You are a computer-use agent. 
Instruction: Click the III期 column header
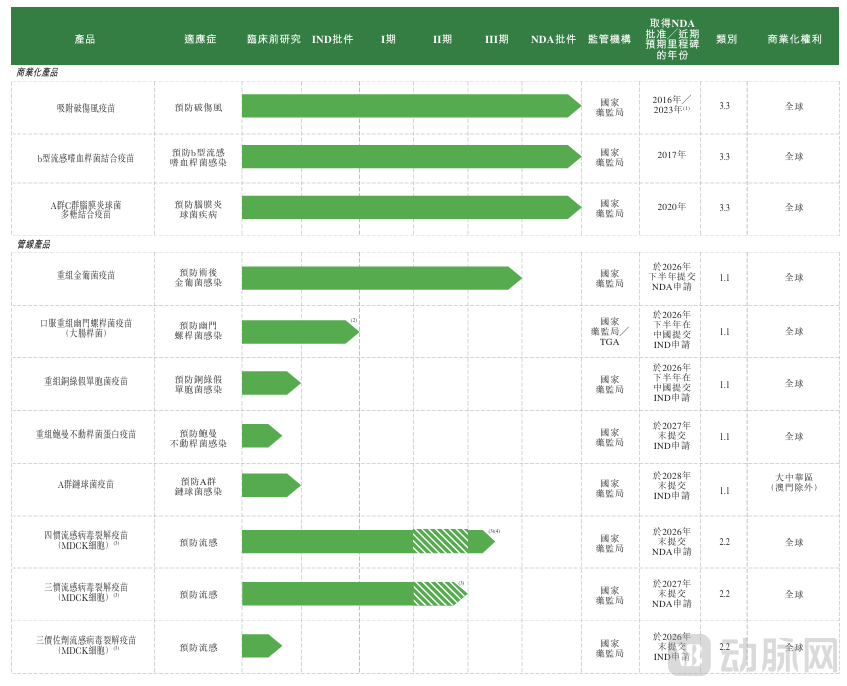[x=496, y=39]
